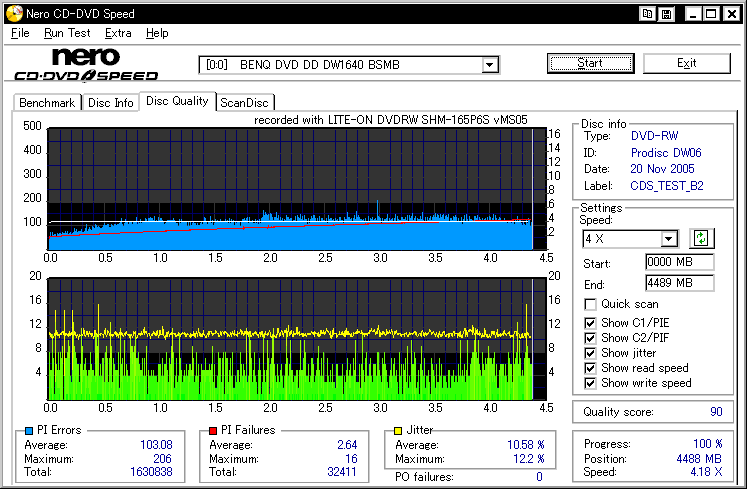Switch to the ScanDisc tab

(x=245, y=102)
